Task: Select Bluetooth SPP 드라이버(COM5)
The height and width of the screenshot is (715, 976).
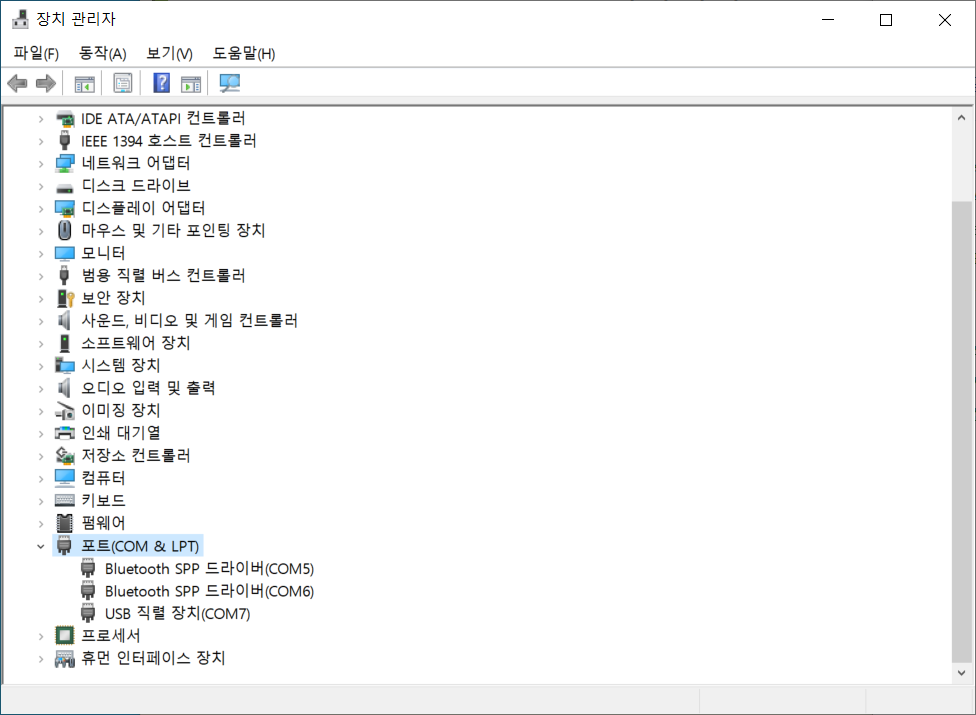Action: [209, 569]
